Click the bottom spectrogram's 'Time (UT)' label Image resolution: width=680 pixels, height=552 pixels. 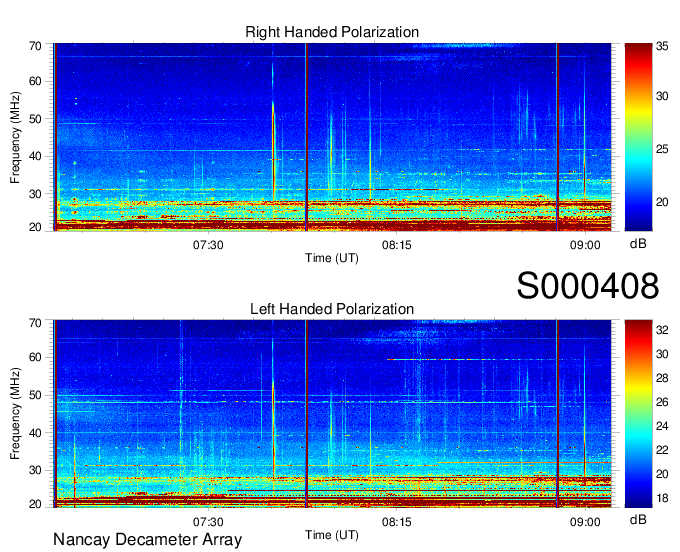pos(332,535)
